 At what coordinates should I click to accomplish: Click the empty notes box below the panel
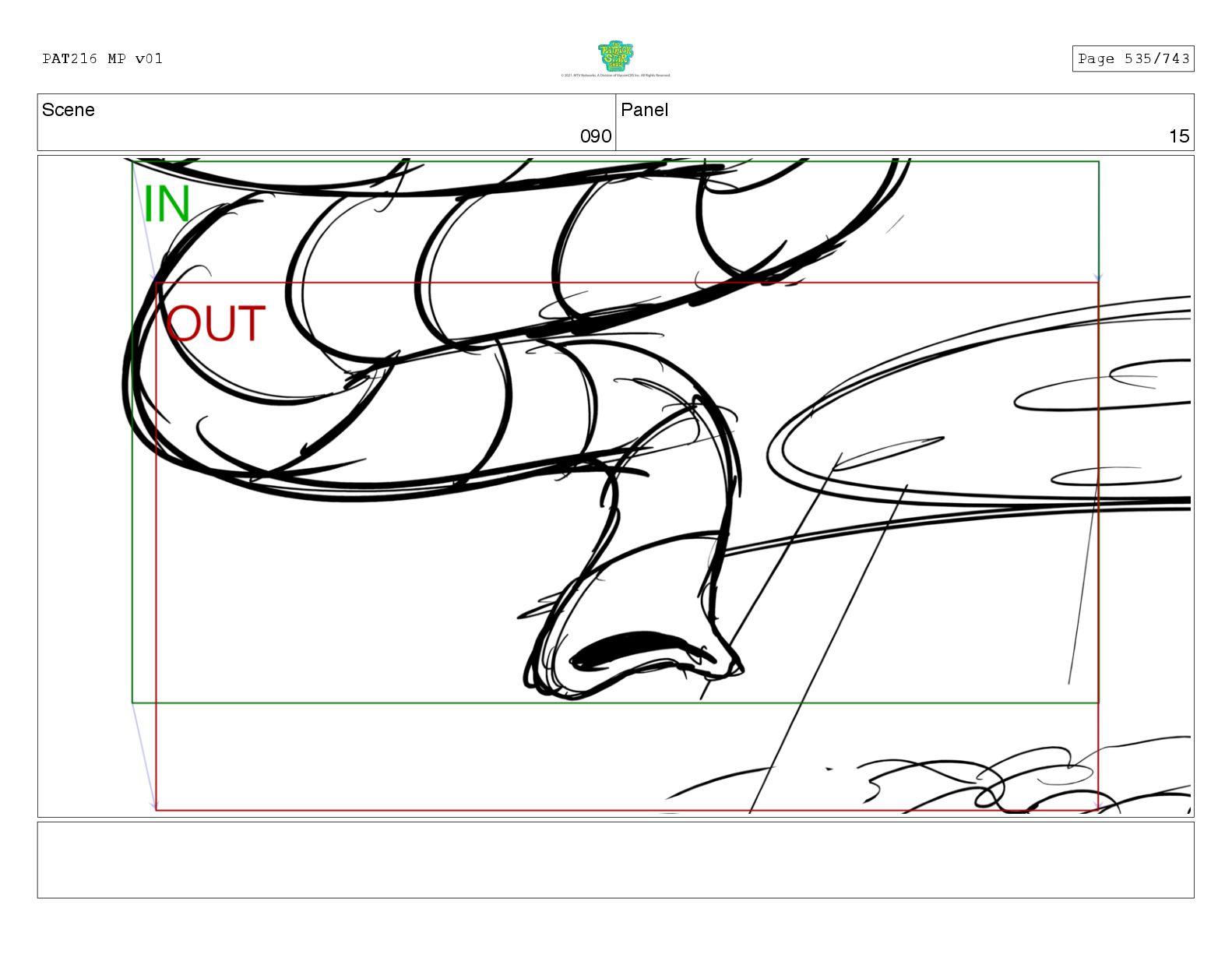(x=615, y=860)
